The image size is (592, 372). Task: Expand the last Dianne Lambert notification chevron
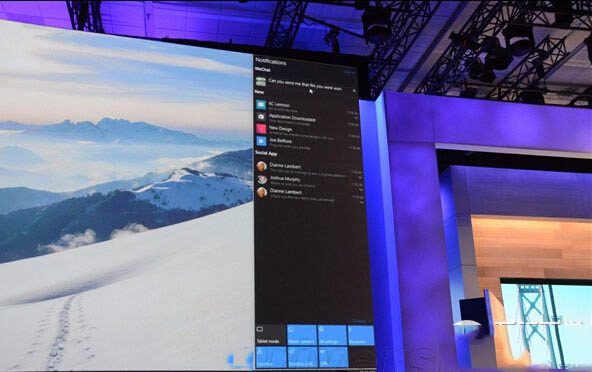(361, 202)
